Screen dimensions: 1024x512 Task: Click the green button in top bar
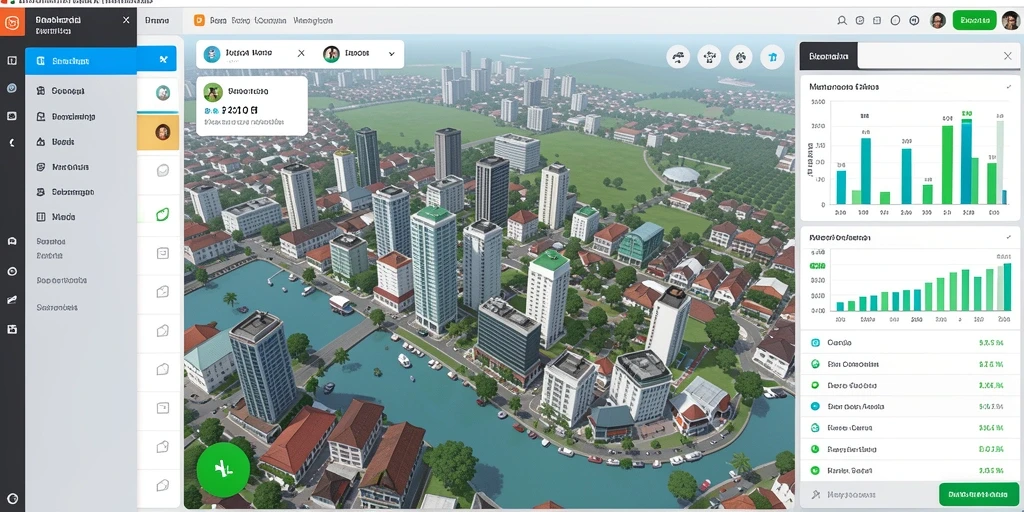(x=974, y=20)
